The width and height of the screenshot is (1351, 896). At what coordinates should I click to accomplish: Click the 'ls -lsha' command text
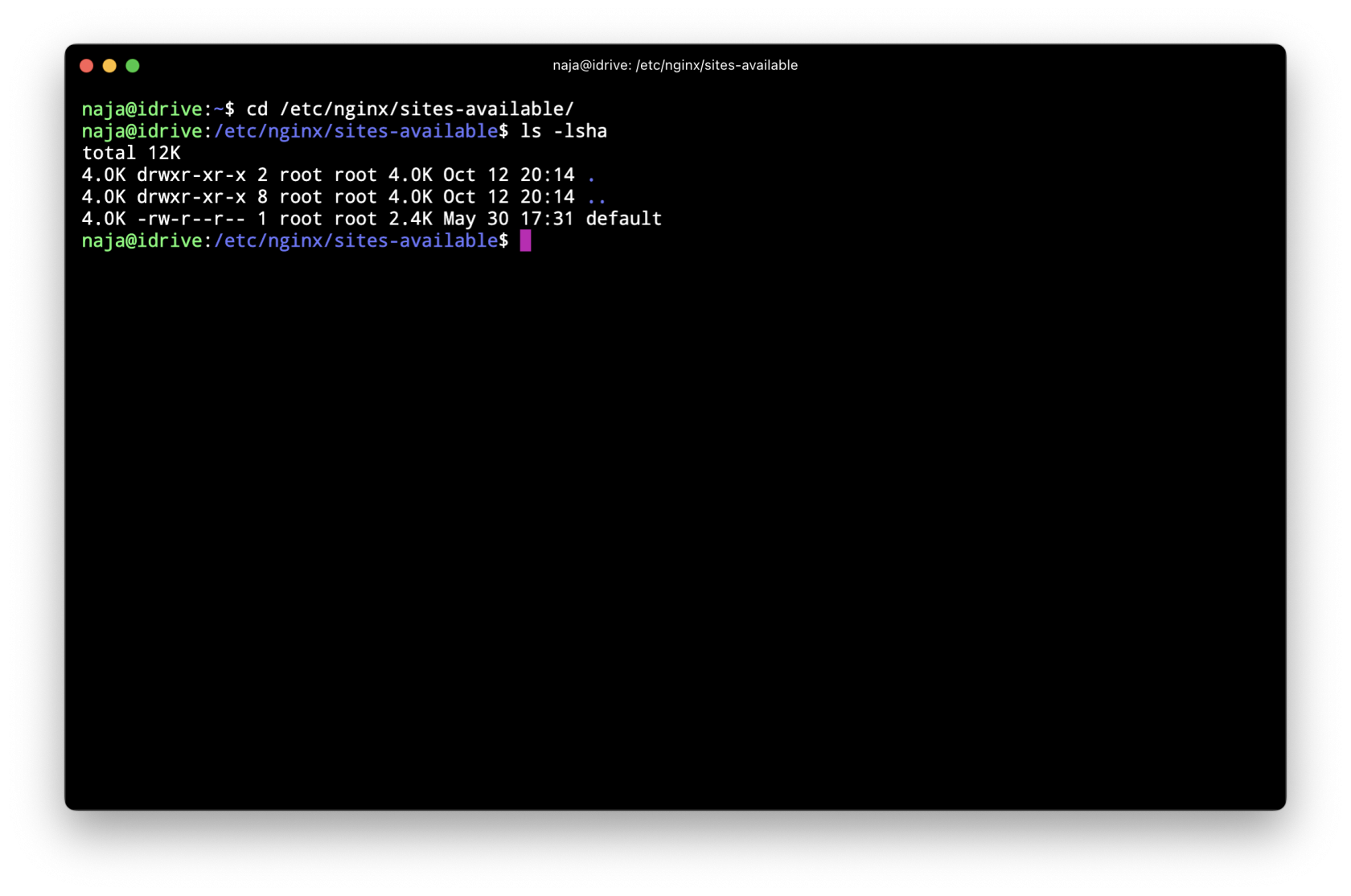click(x=564, y=131)
